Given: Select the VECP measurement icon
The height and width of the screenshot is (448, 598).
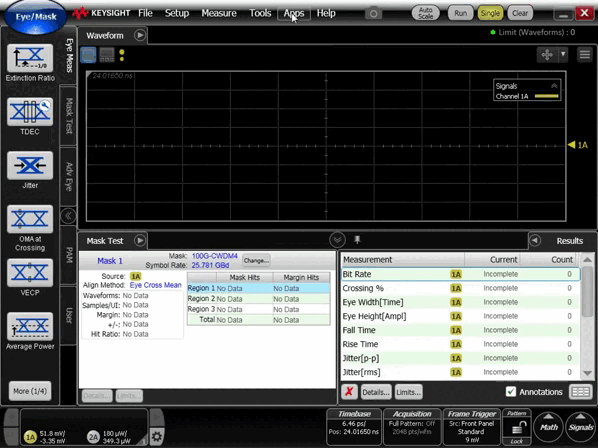Looking at the screenshot, I should [x=30, y=273].
